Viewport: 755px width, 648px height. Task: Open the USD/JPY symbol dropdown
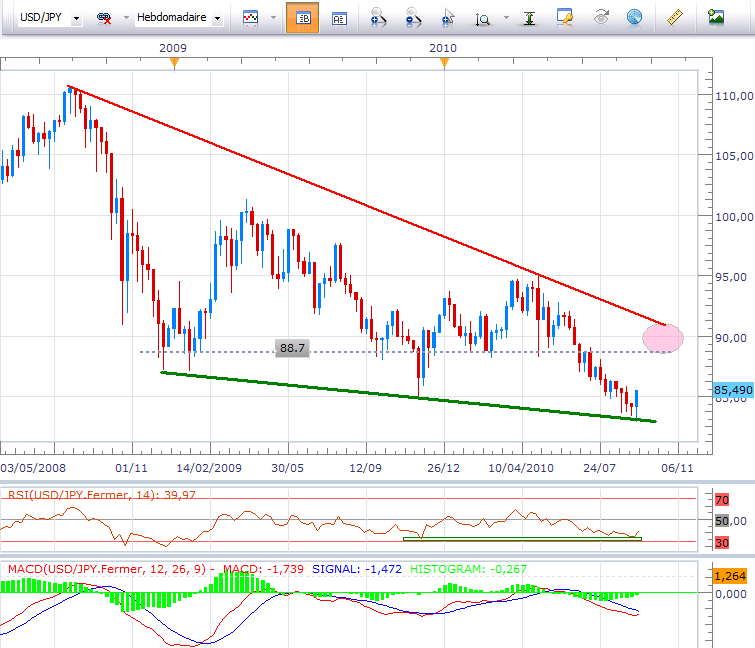tap(77, 18)
